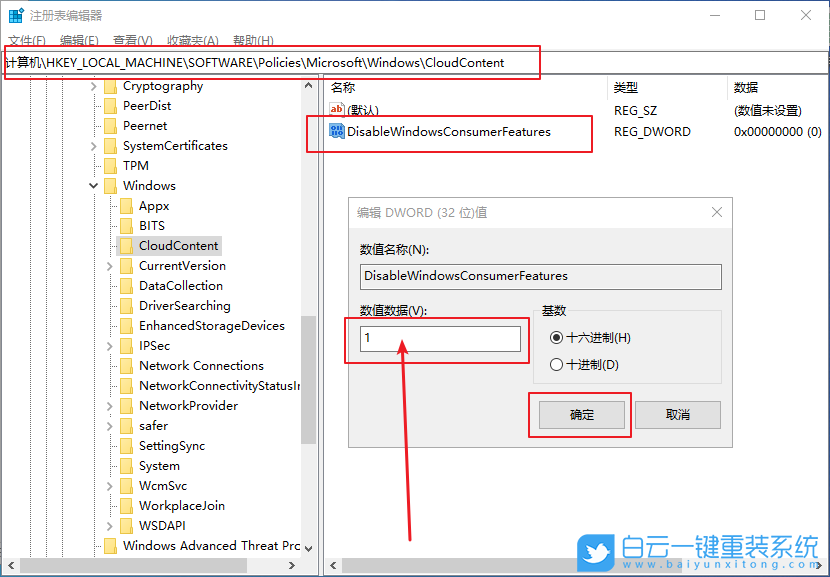Click the 确定 button to confirm
Image resolution: width=830 pixels, height=577 pixels.
click(x=580, y=415)
